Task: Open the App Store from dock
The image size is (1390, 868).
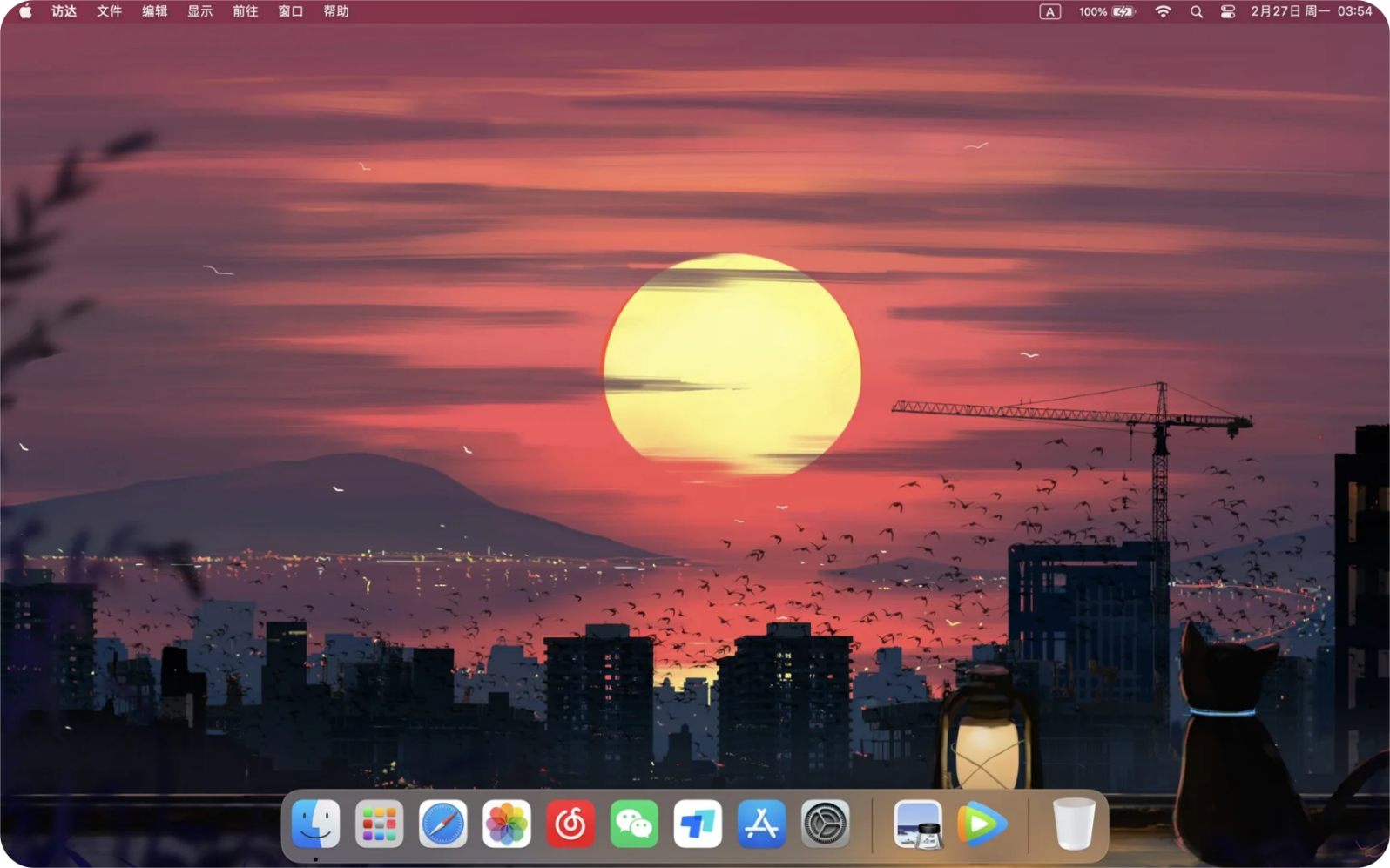Action: 761,824
